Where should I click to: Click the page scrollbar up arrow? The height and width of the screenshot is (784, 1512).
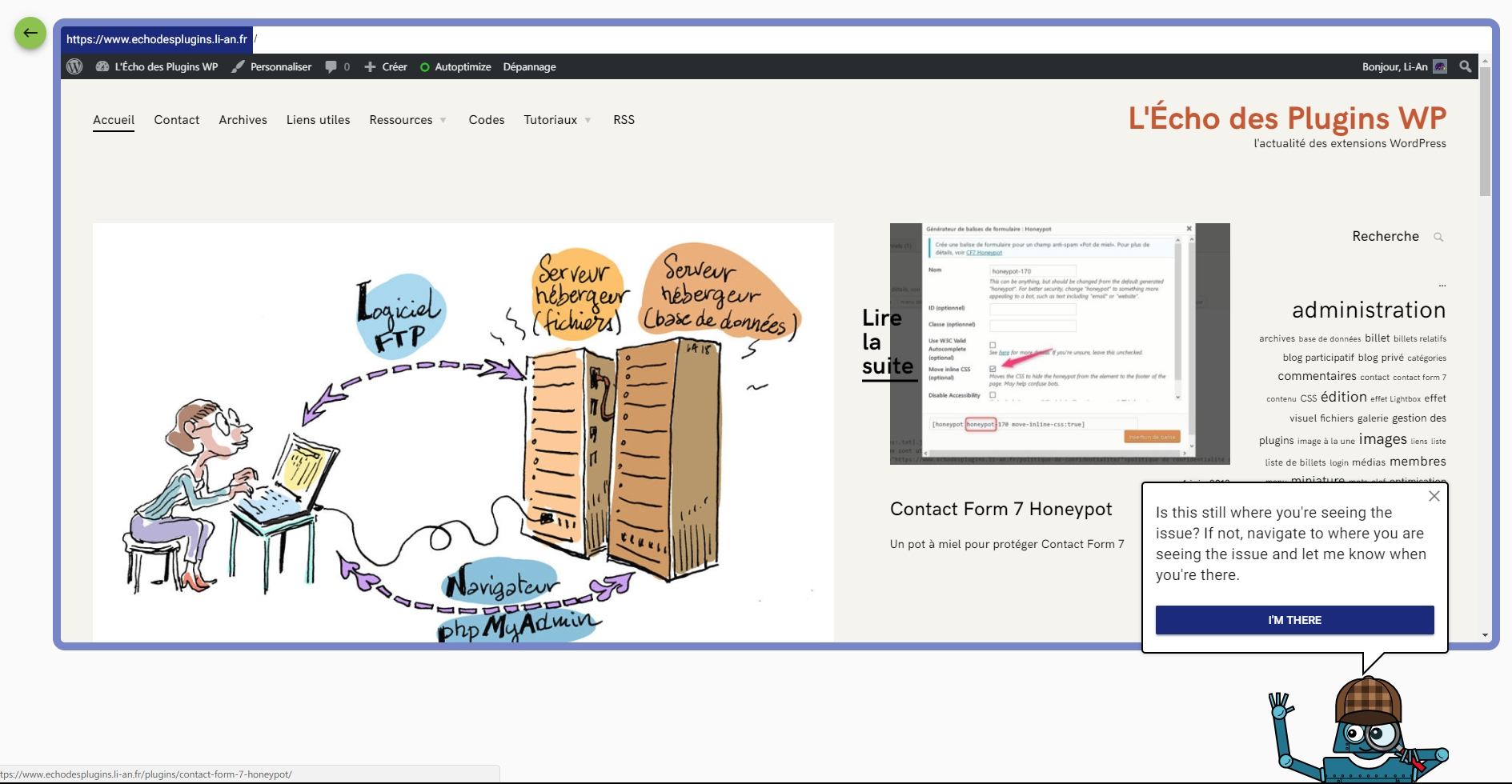1485,61
